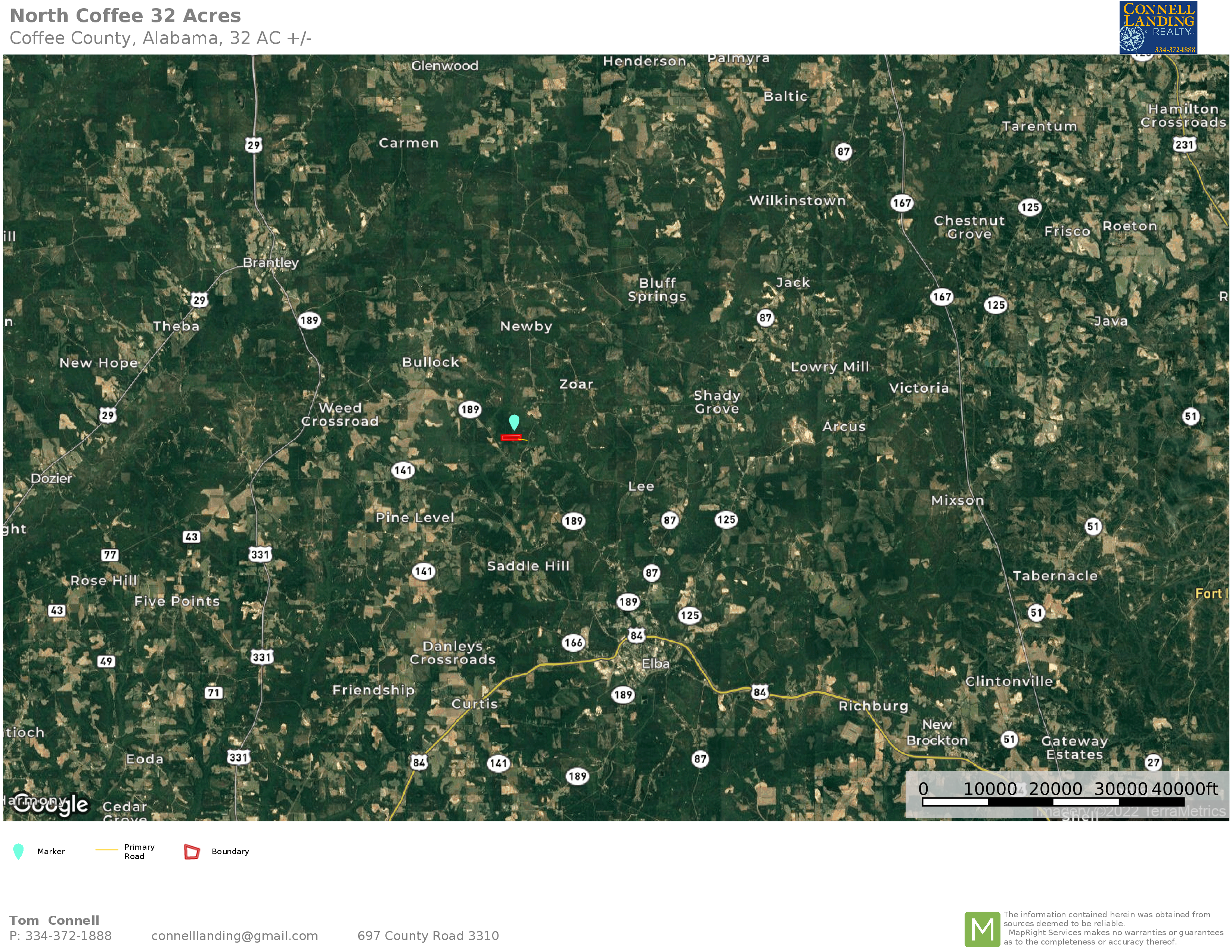The width and height of the screenshot is (1232, 952).
Task: Click the Brantley town label
Action: [271, 263]
